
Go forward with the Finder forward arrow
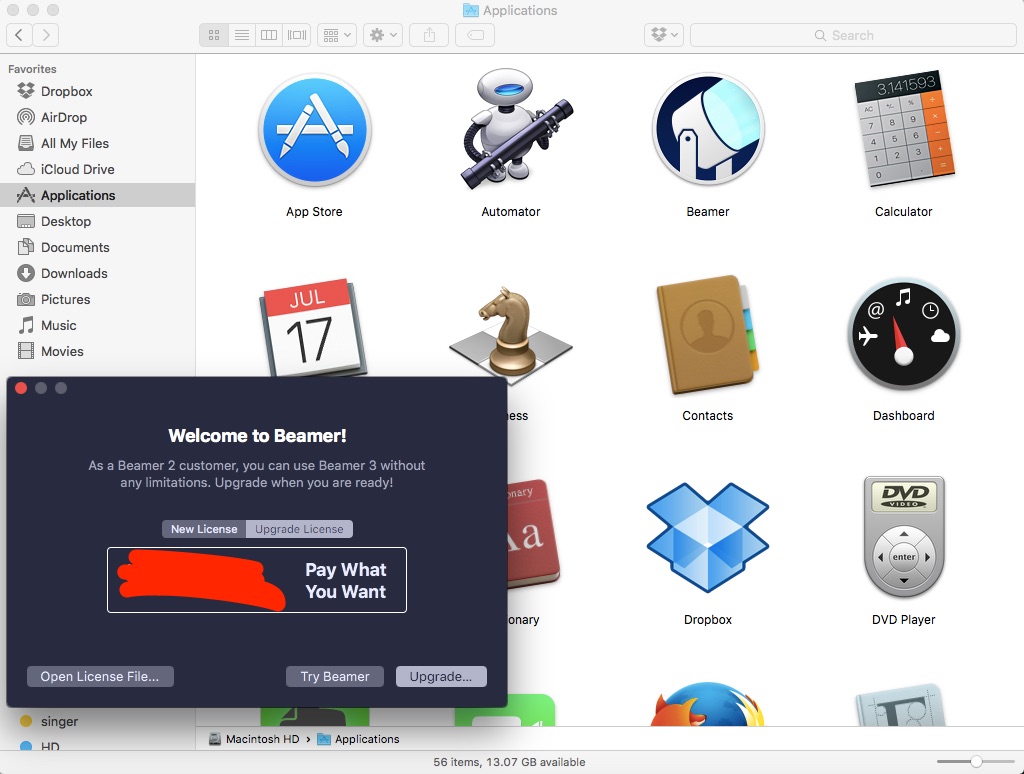point(46,35)
